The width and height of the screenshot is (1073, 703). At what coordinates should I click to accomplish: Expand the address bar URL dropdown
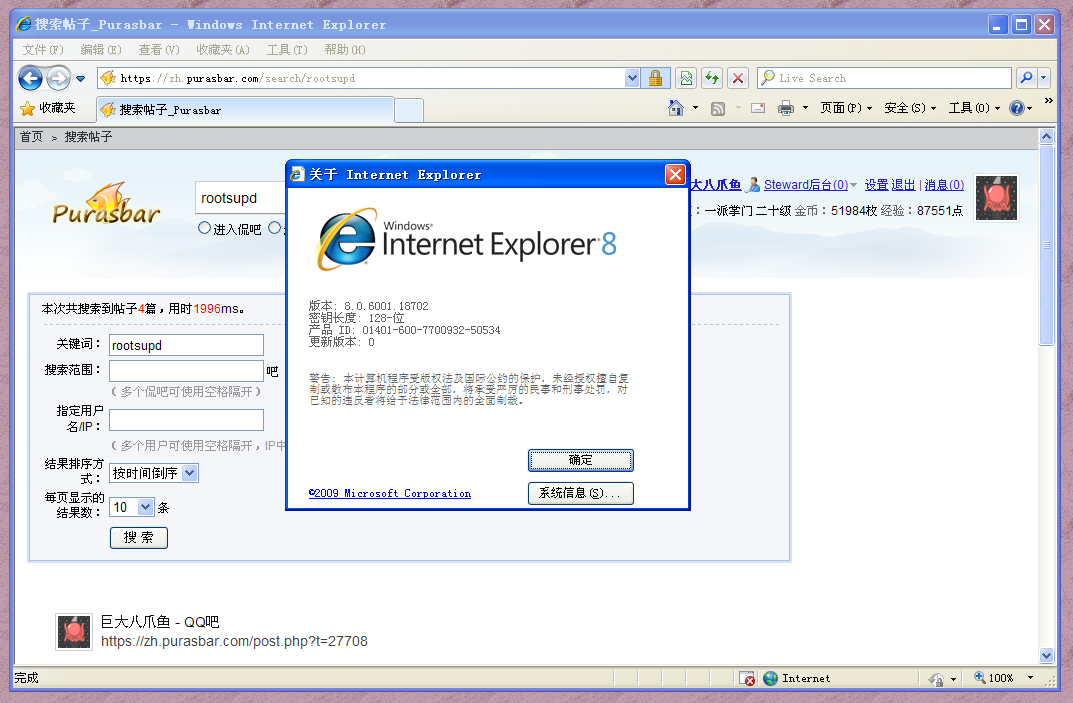pyautogui.click(x=632, y=78)
